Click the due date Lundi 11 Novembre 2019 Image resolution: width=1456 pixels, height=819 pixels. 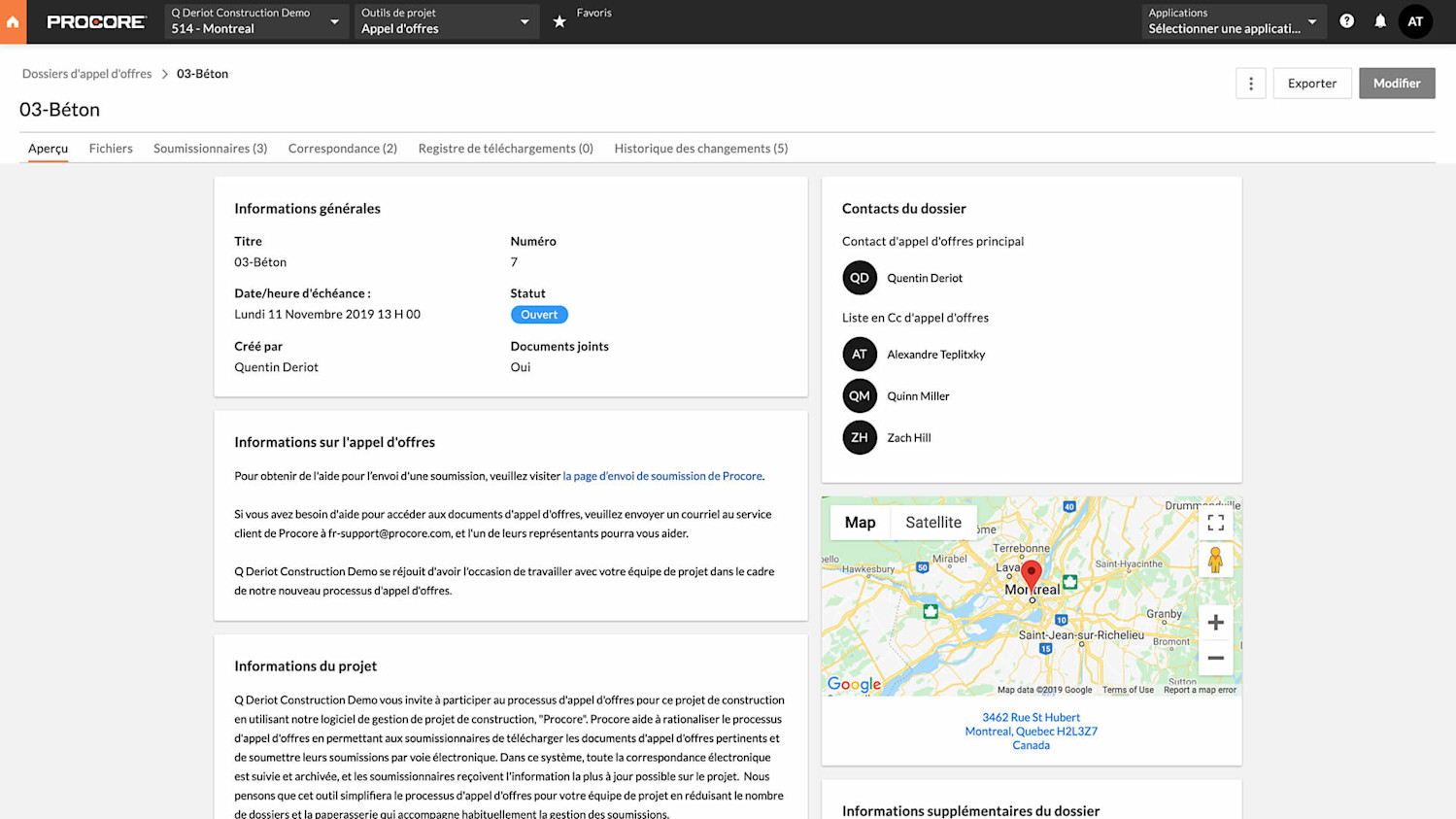[x=327, y=315]
